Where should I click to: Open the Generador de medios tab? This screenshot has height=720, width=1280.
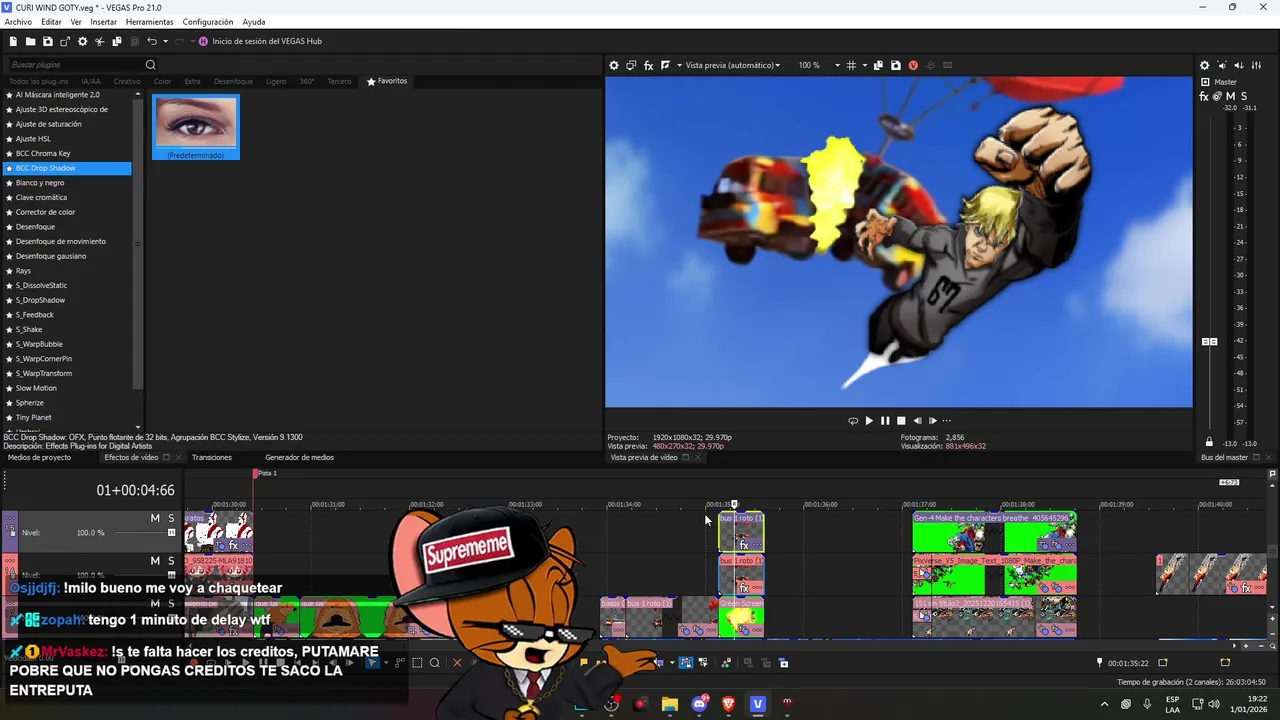click(x=299, y=457)
